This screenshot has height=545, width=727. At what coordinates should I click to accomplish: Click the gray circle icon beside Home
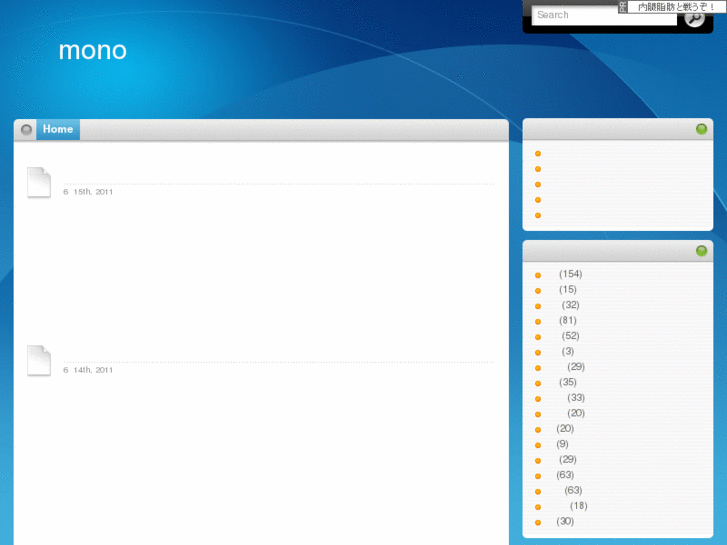coord(26,129)
